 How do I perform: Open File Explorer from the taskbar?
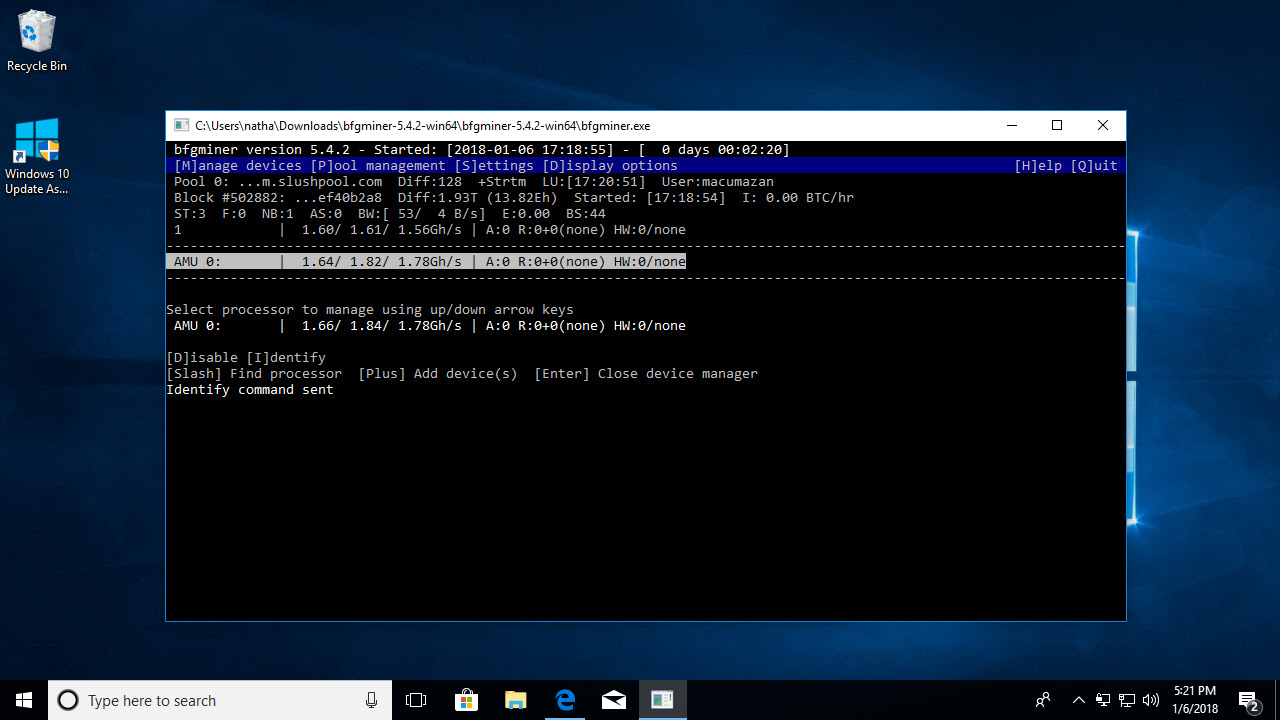click(x=515, y=700)
